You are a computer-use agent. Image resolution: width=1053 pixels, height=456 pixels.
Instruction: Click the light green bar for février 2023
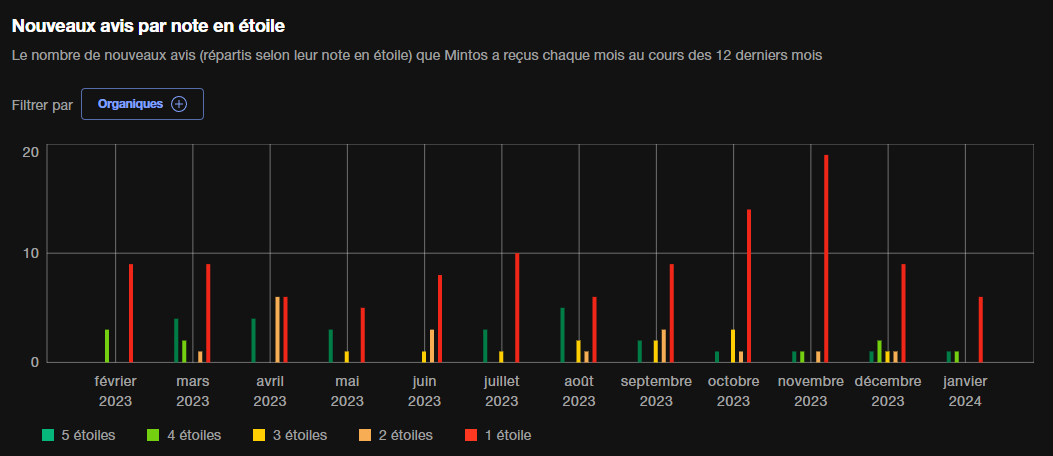107,345
